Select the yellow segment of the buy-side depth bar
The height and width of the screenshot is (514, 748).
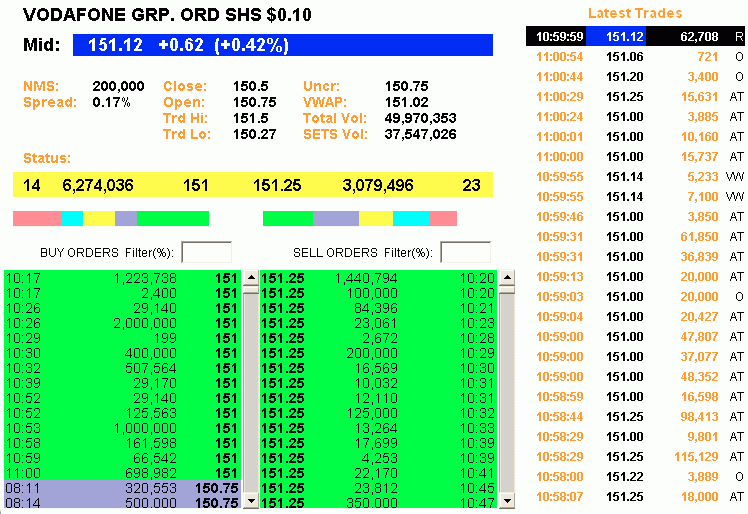(x=99, y=219)
